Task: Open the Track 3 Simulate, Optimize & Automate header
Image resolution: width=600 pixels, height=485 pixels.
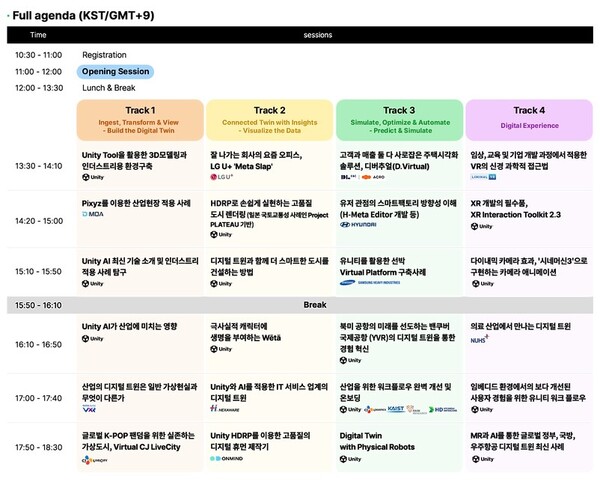Action: tap(399, 119)
